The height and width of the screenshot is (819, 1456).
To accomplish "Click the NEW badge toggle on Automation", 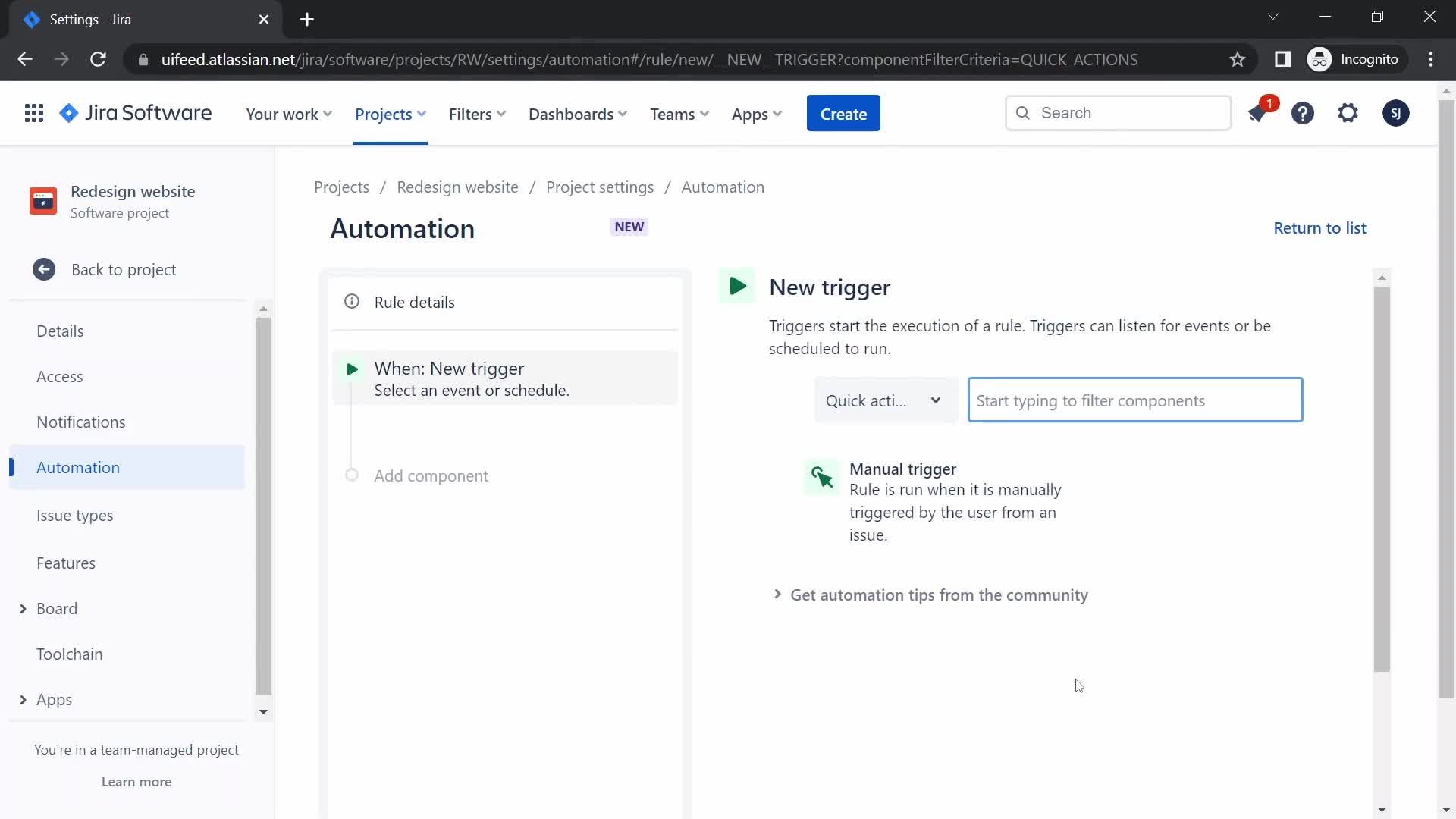I will [x=627, y=227].
